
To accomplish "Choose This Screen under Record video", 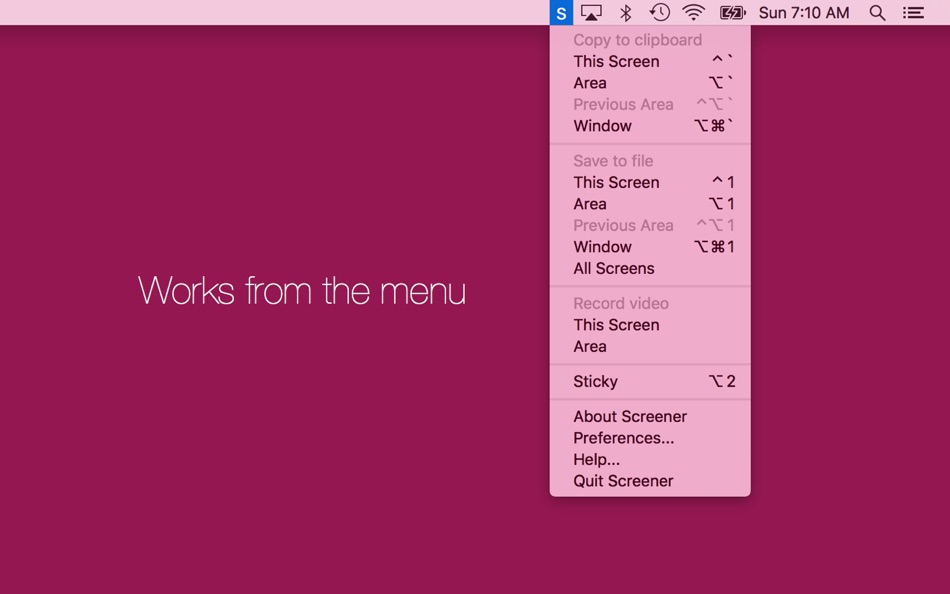I will 650,325.
